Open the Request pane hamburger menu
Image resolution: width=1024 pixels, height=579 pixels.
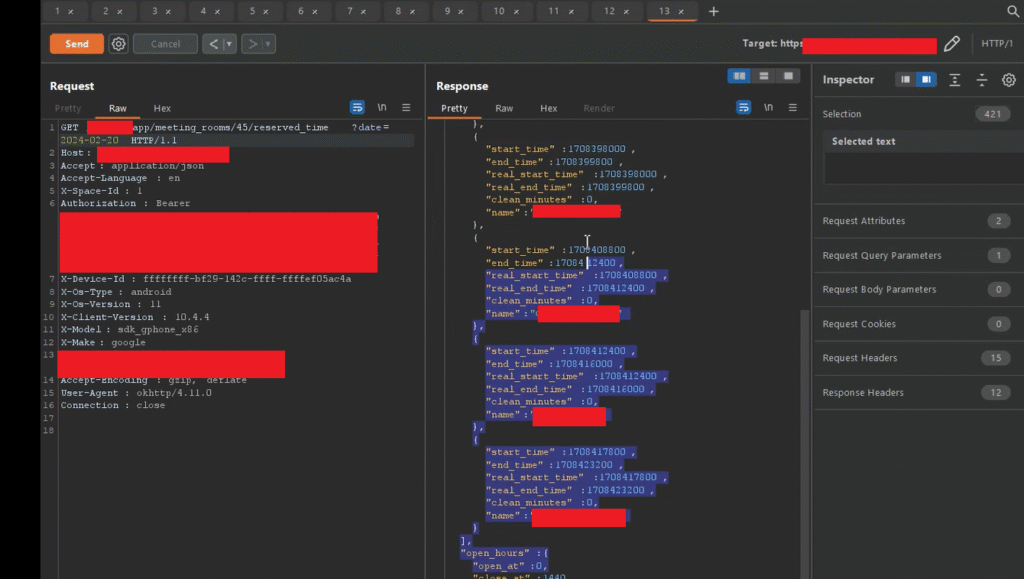[406, 108]
